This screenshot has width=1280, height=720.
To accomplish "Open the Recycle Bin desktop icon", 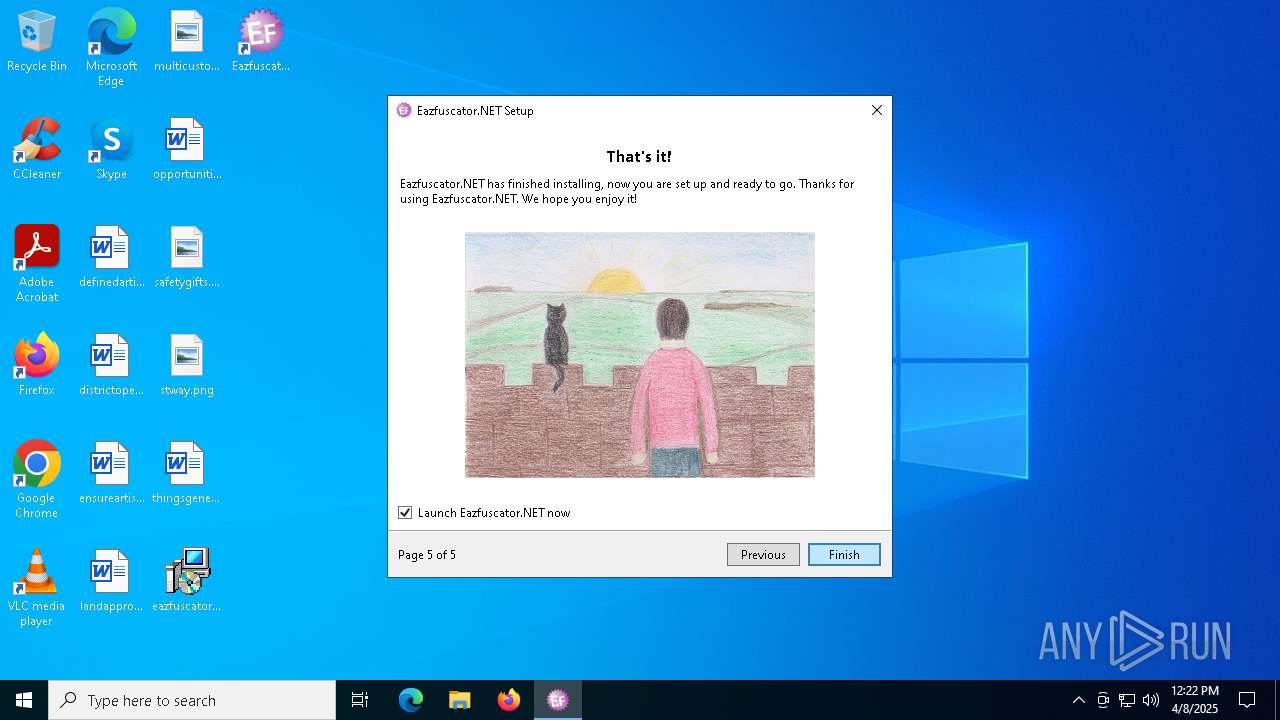I will 37,41.
